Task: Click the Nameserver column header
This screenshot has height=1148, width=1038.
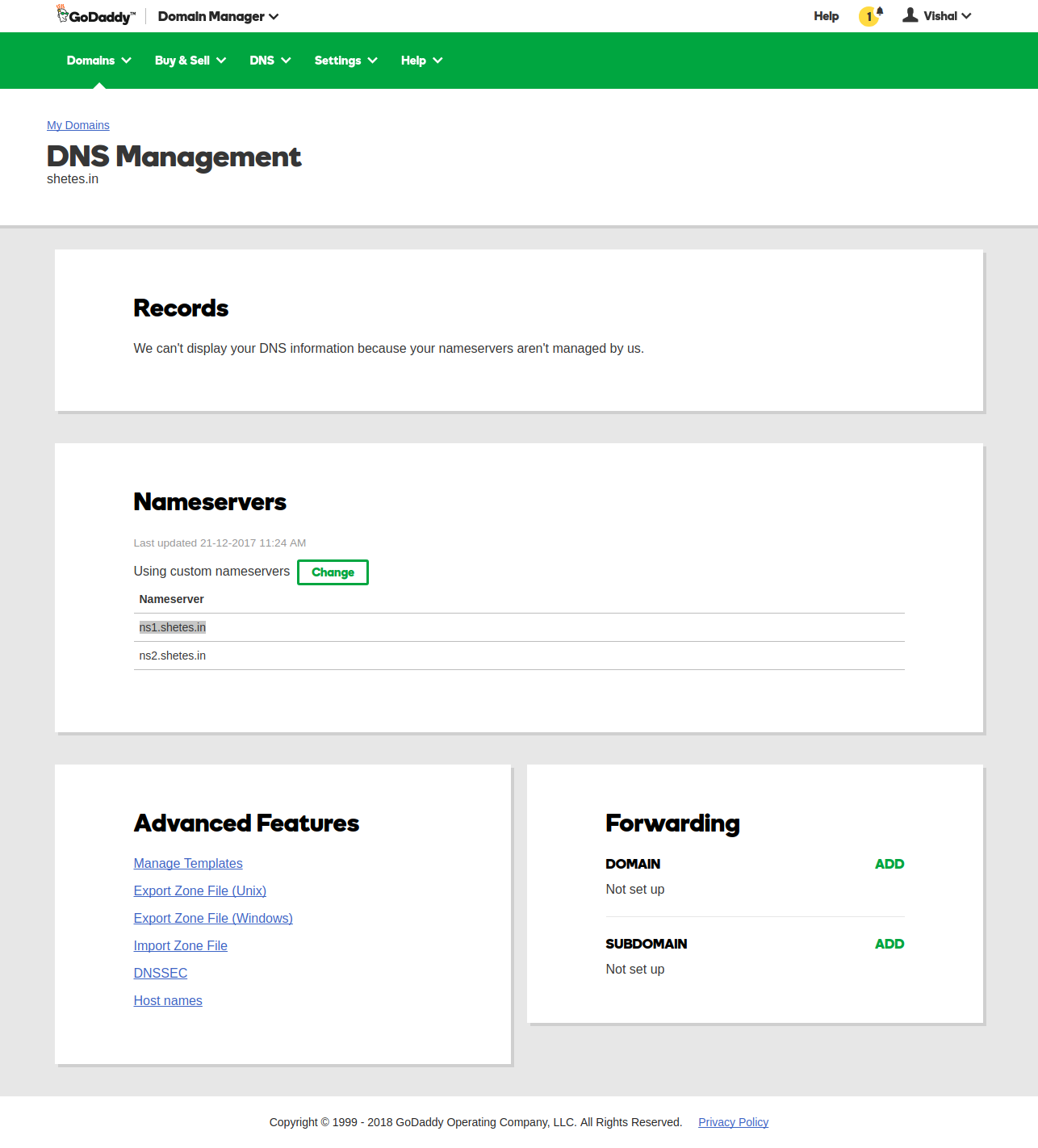Action: (x=171, y=599)
